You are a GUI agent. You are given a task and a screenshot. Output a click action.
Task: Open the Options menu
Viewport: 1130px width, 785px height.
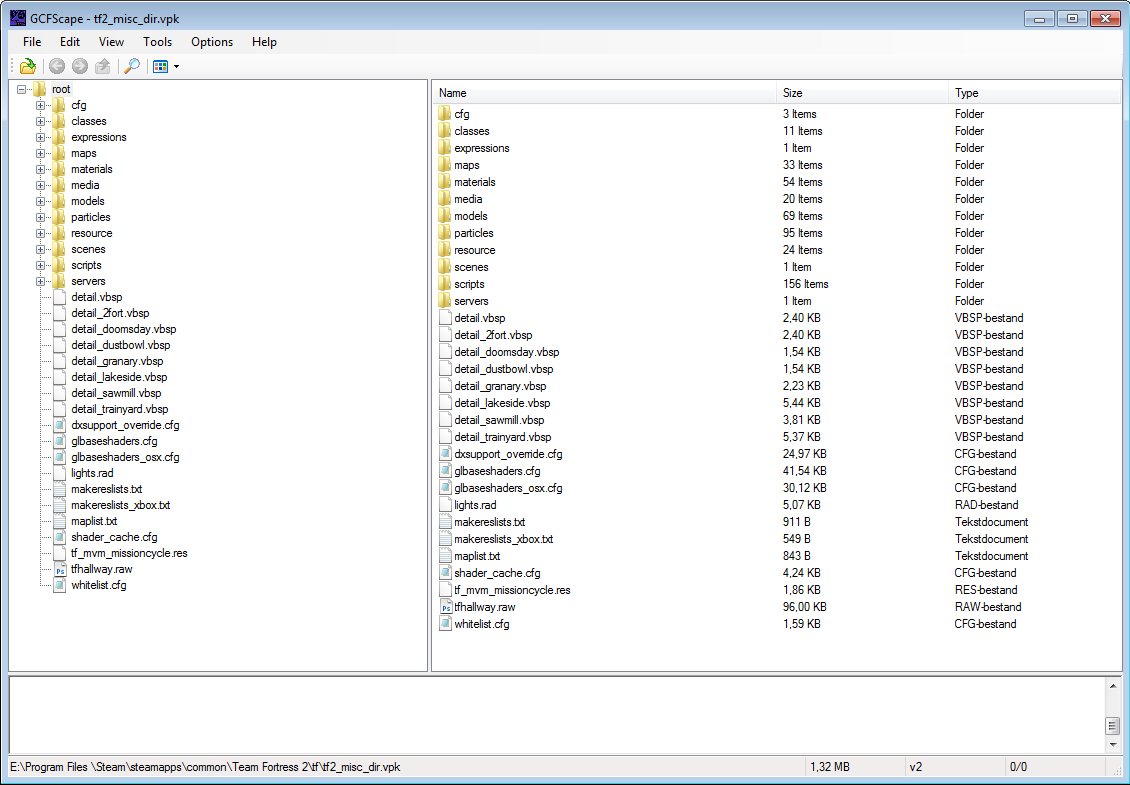[212, 42]
